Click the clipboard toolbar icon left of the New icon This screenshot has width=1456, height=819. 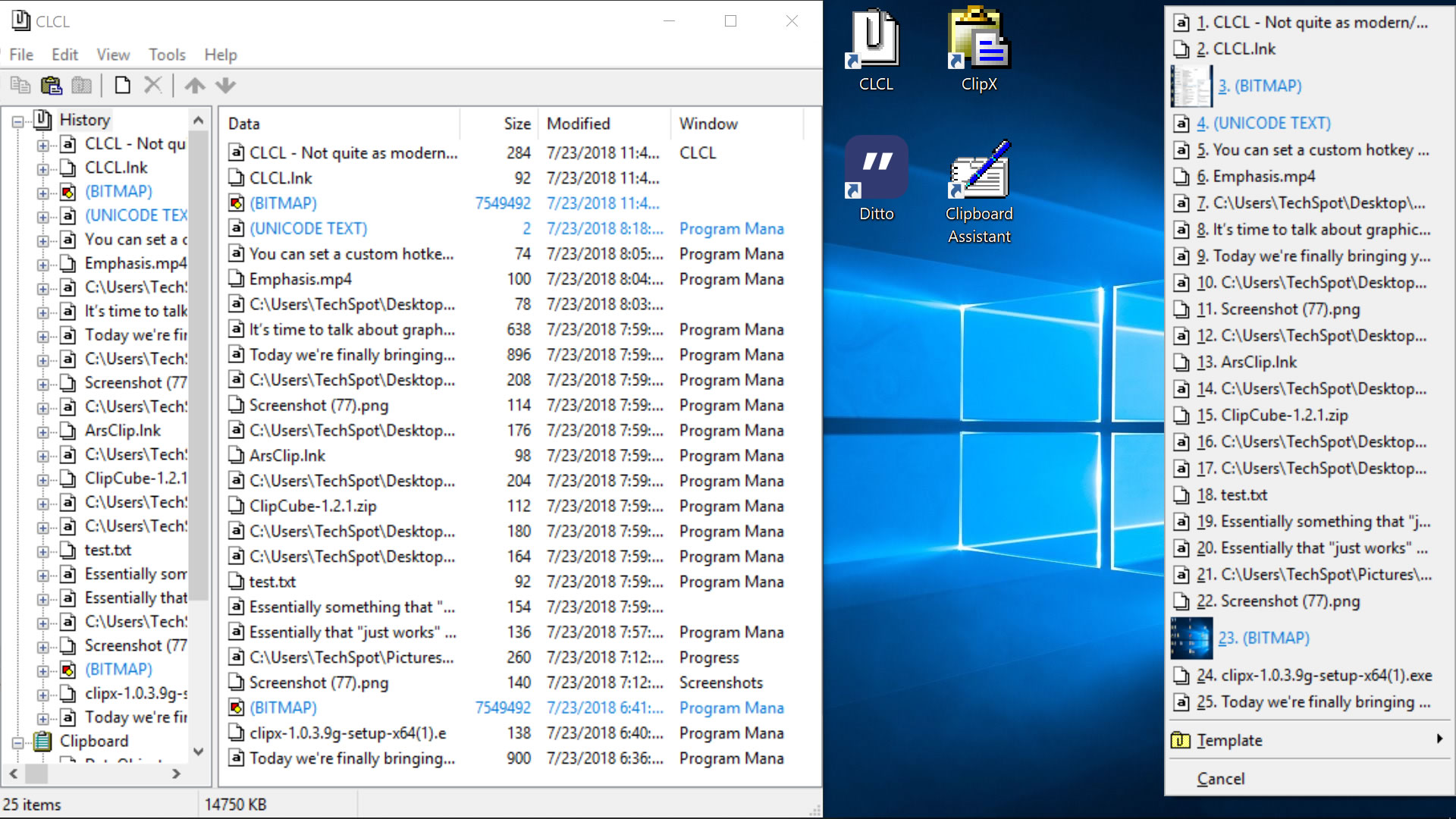pyautogui.click(x=81, y=85)
